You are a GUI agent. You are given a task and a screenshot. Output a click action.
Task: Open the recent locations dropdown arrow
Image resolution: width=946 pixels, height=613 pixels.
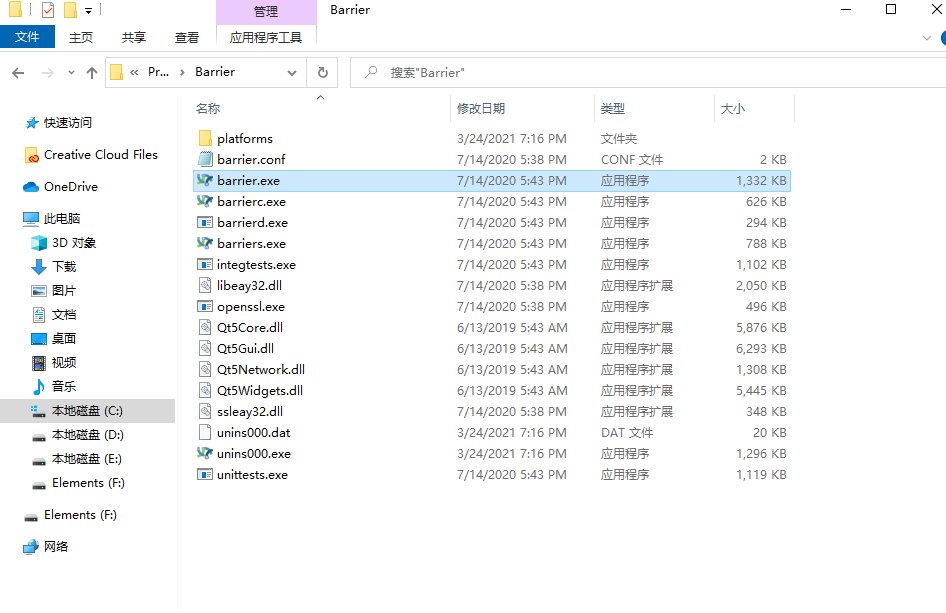tap(71, 73)
